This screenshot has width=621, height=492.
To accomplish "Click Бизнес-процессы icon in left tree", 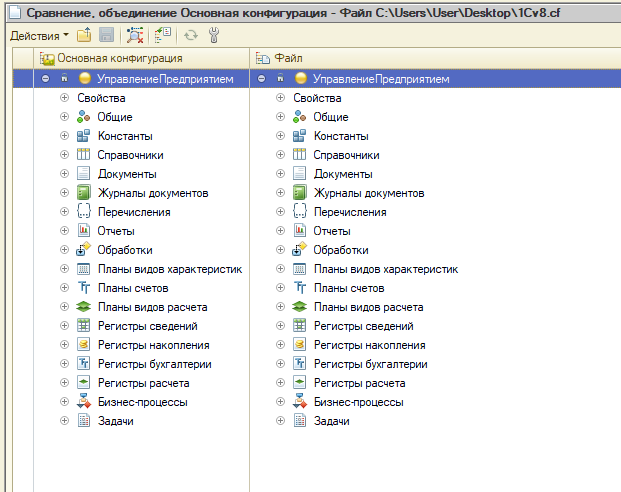I will pyautogui.click(x=84, y=401).
